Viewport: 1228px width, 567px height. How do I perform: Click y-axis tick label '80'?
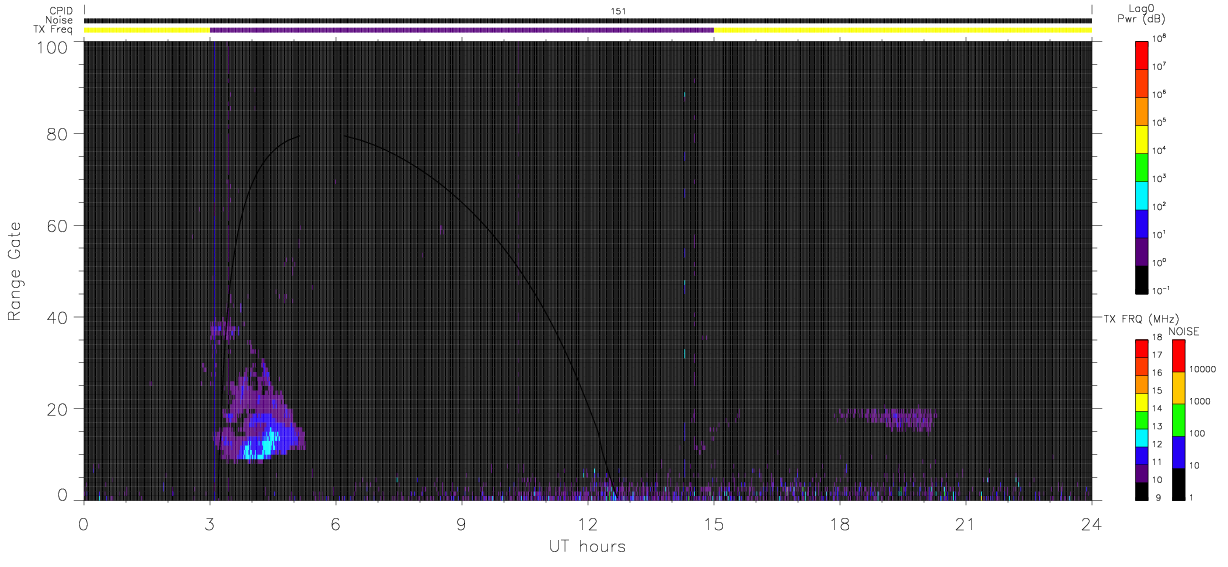click(56, 134)
